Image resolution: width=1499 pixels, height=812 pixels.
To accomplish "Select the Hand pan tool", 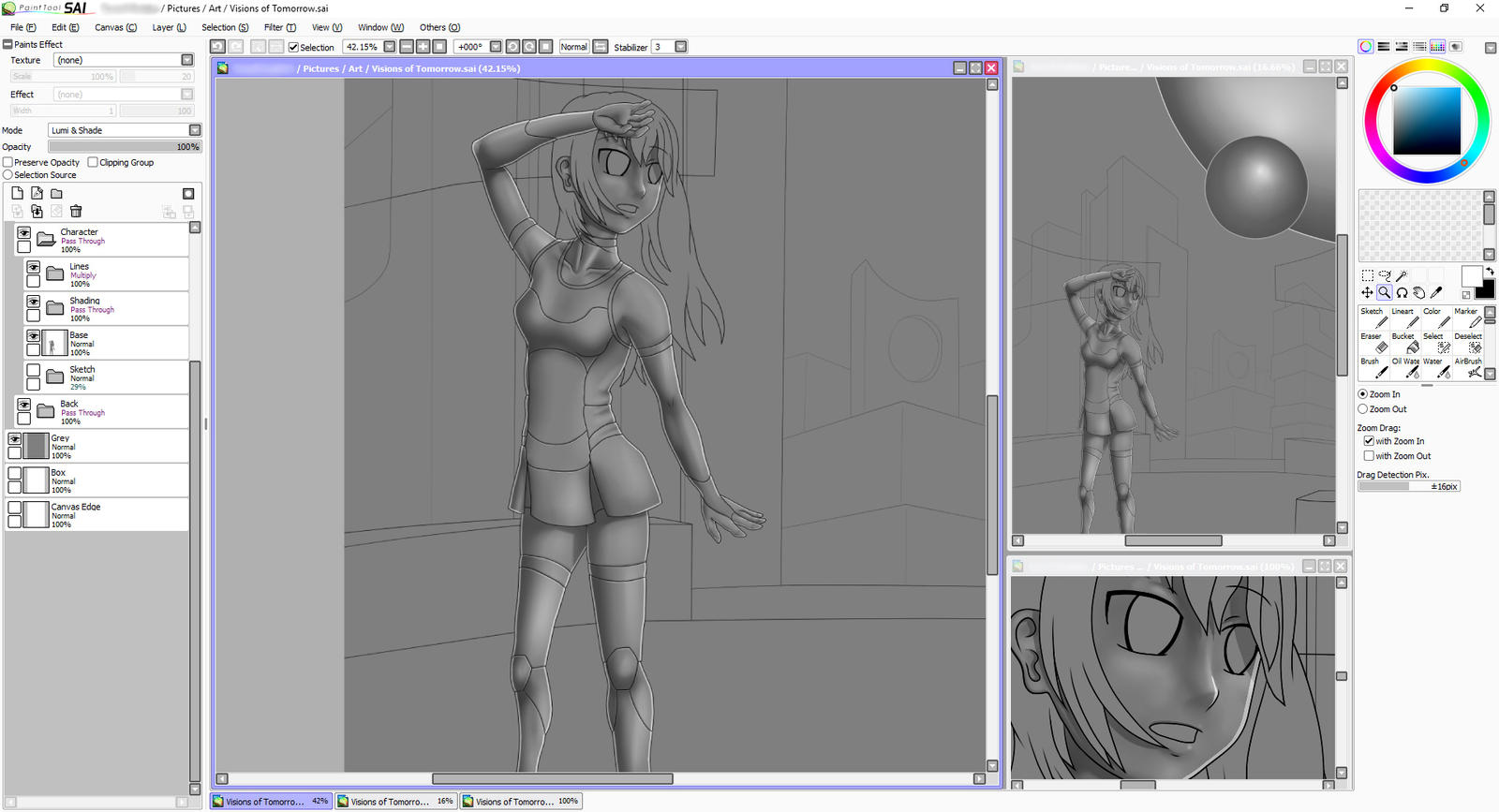I will point(1419,292).
